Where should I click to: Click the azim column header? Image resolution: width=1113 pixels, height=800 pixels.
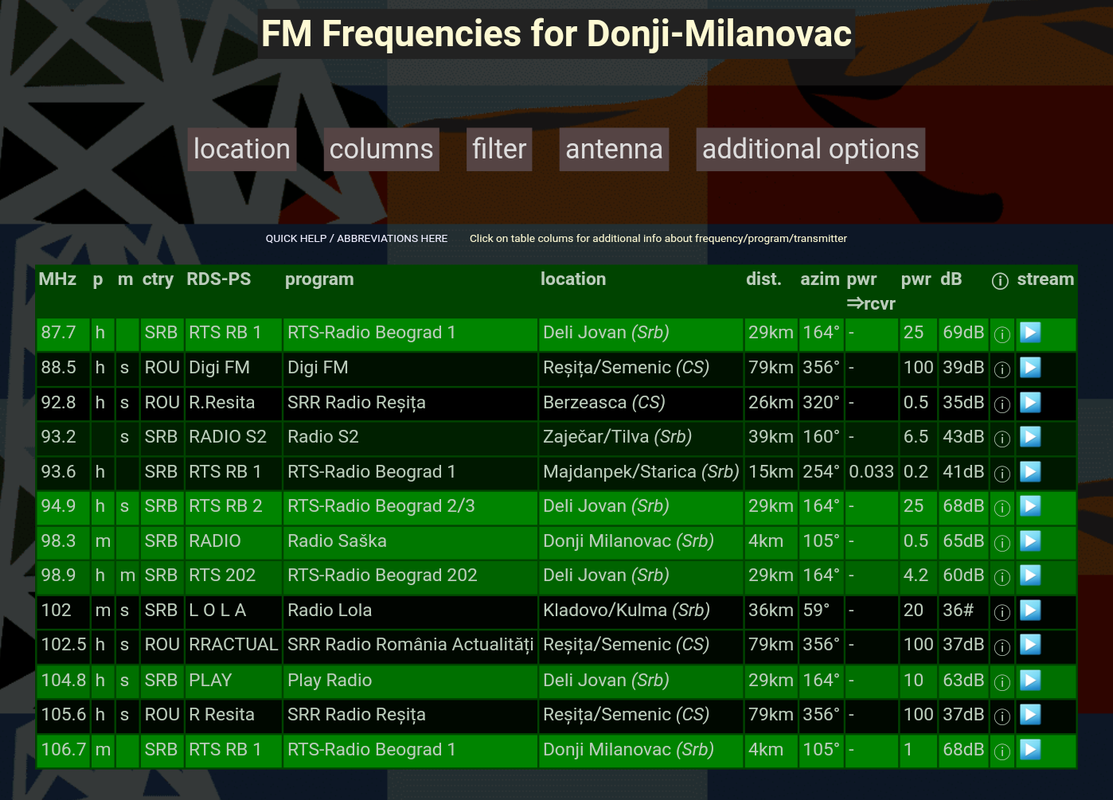click(820, 279)
